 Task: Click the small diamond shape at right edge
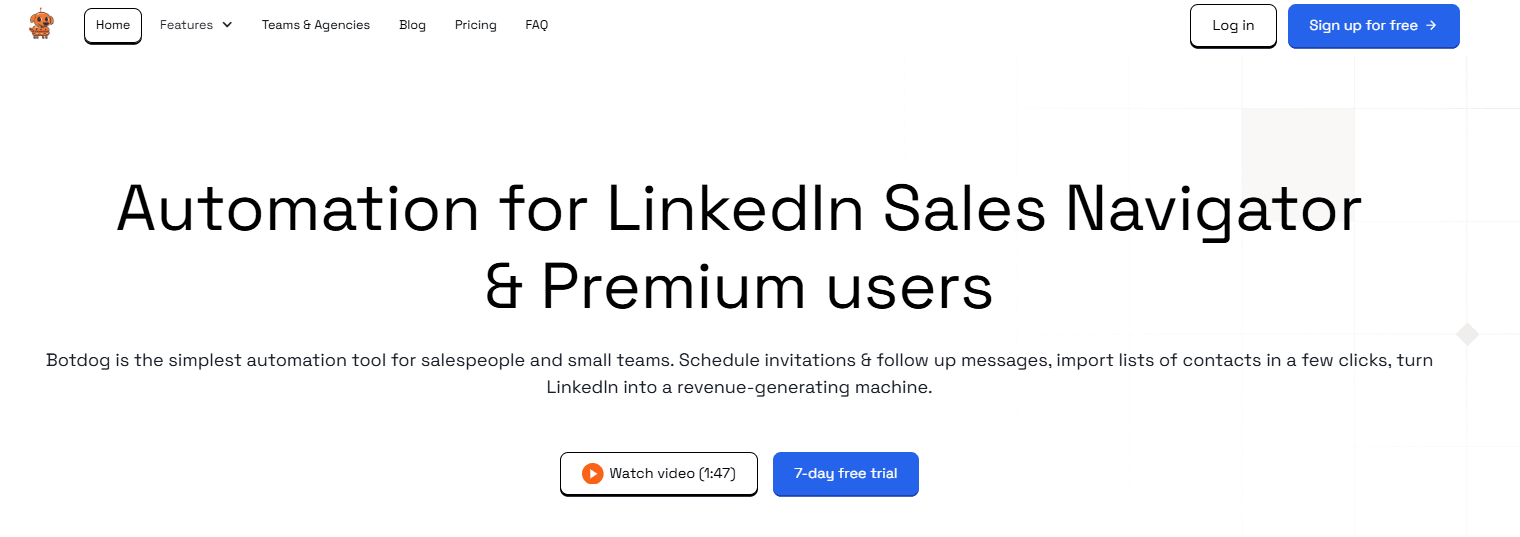tap(1467, 334)
